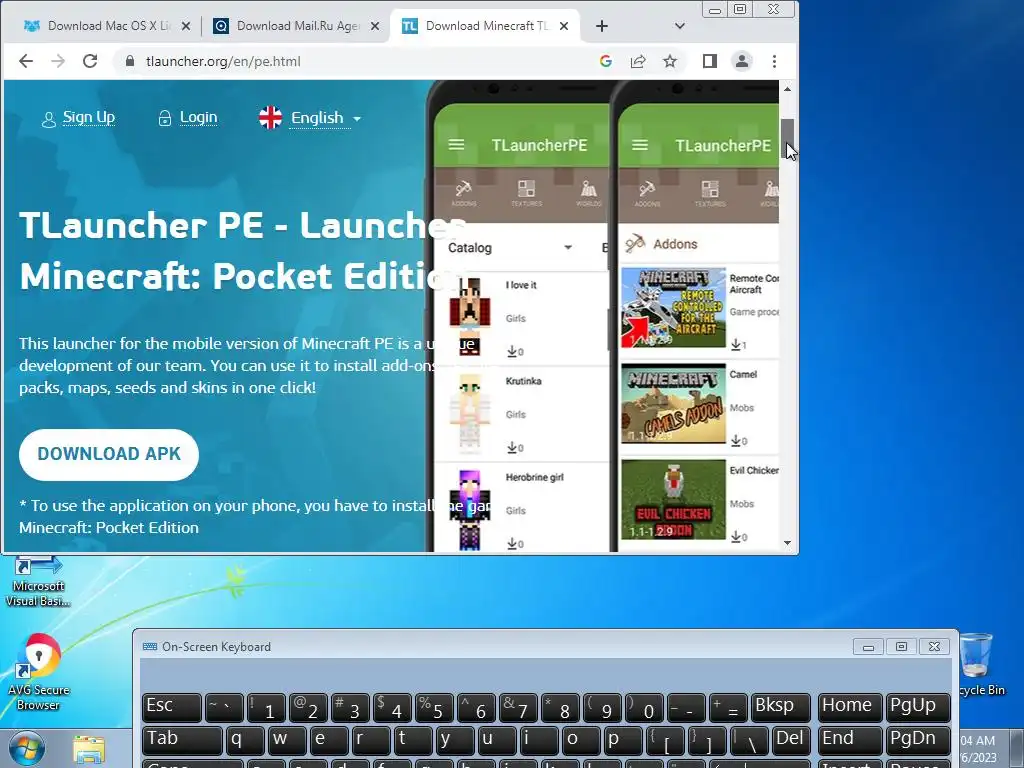Click the Del key on On-Screen Keyboard
Screen dimensions: 1024x768
point(791,740)
